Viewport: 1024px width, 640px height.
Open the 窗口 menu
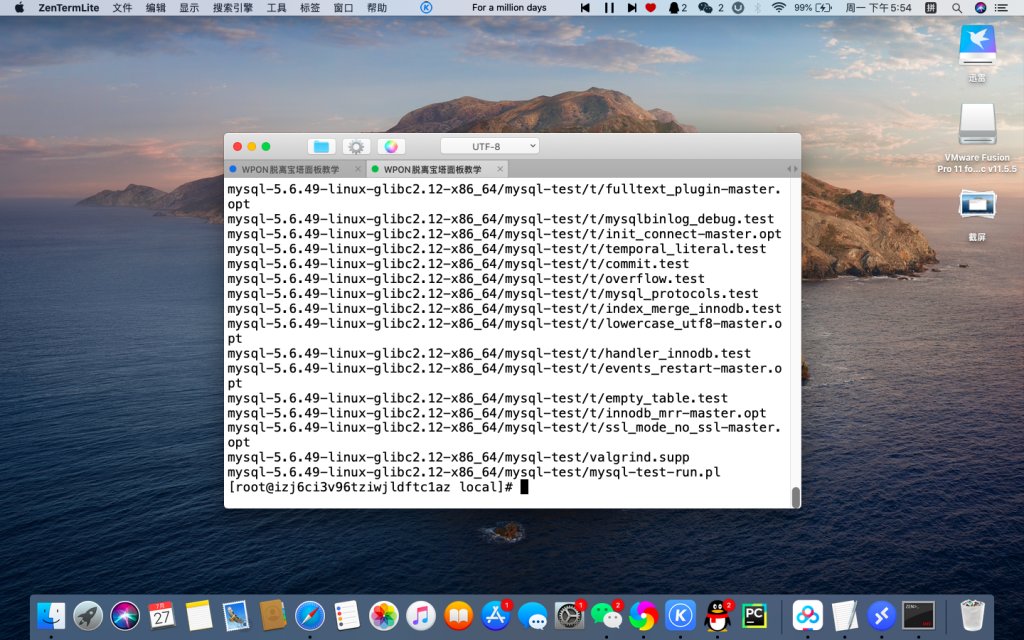pyautogui.click(x=343, y=8)
